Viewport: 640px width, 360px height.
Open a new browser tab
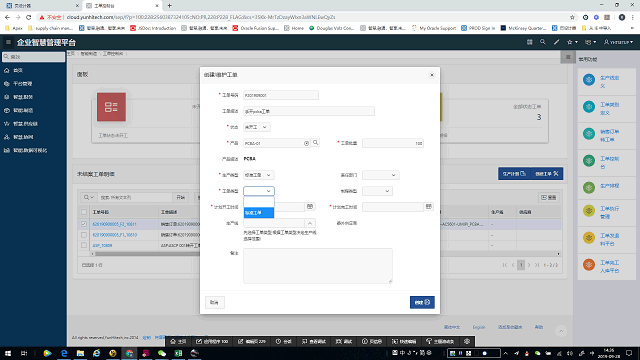coord(169,6)
